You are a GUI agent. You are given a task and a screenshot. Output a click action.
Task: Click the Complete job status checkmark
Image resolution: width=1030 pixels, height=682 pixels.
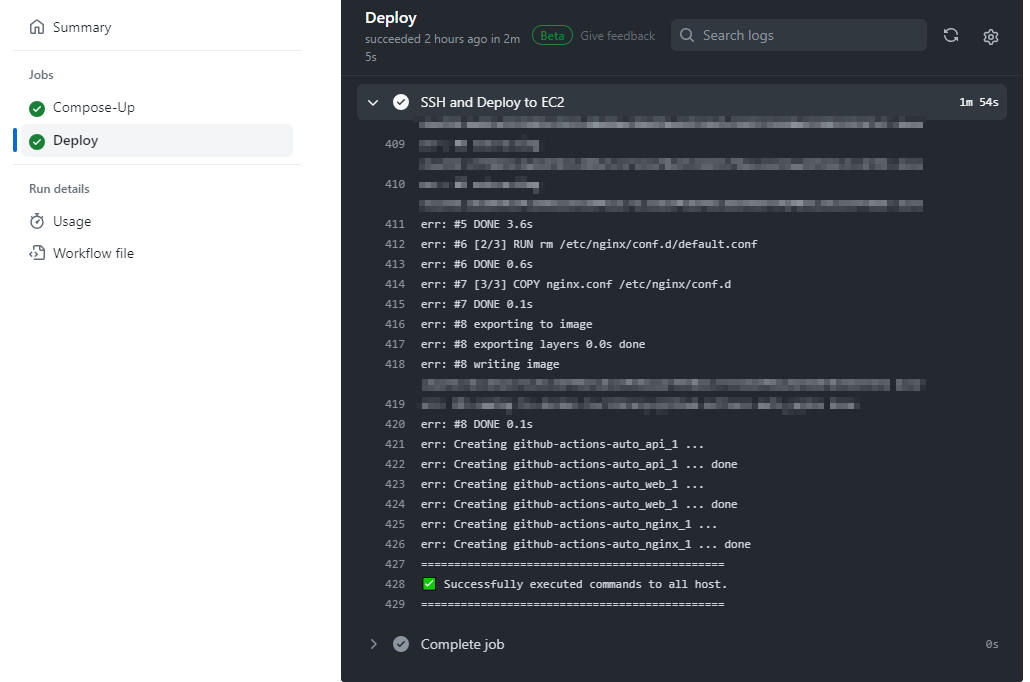[x=401, y=644]
